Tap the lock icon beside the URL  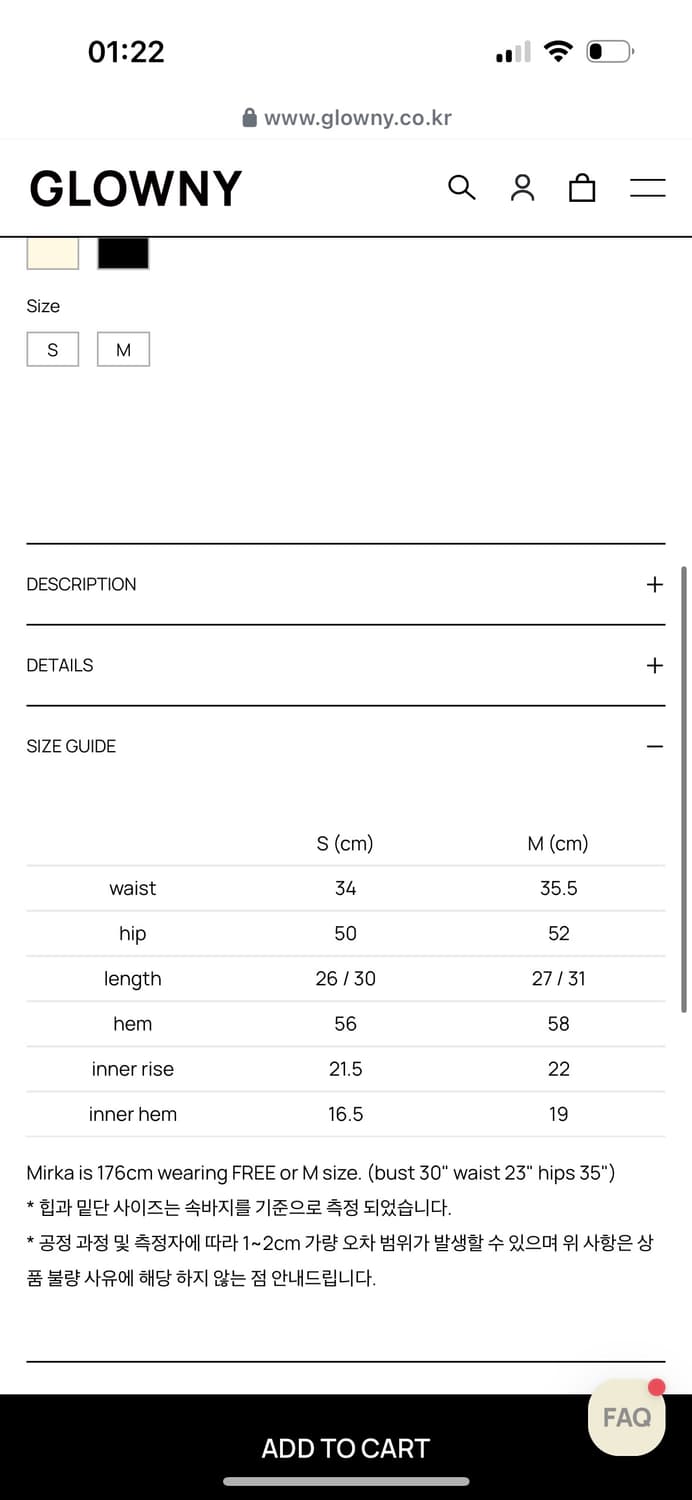point(250,118)
